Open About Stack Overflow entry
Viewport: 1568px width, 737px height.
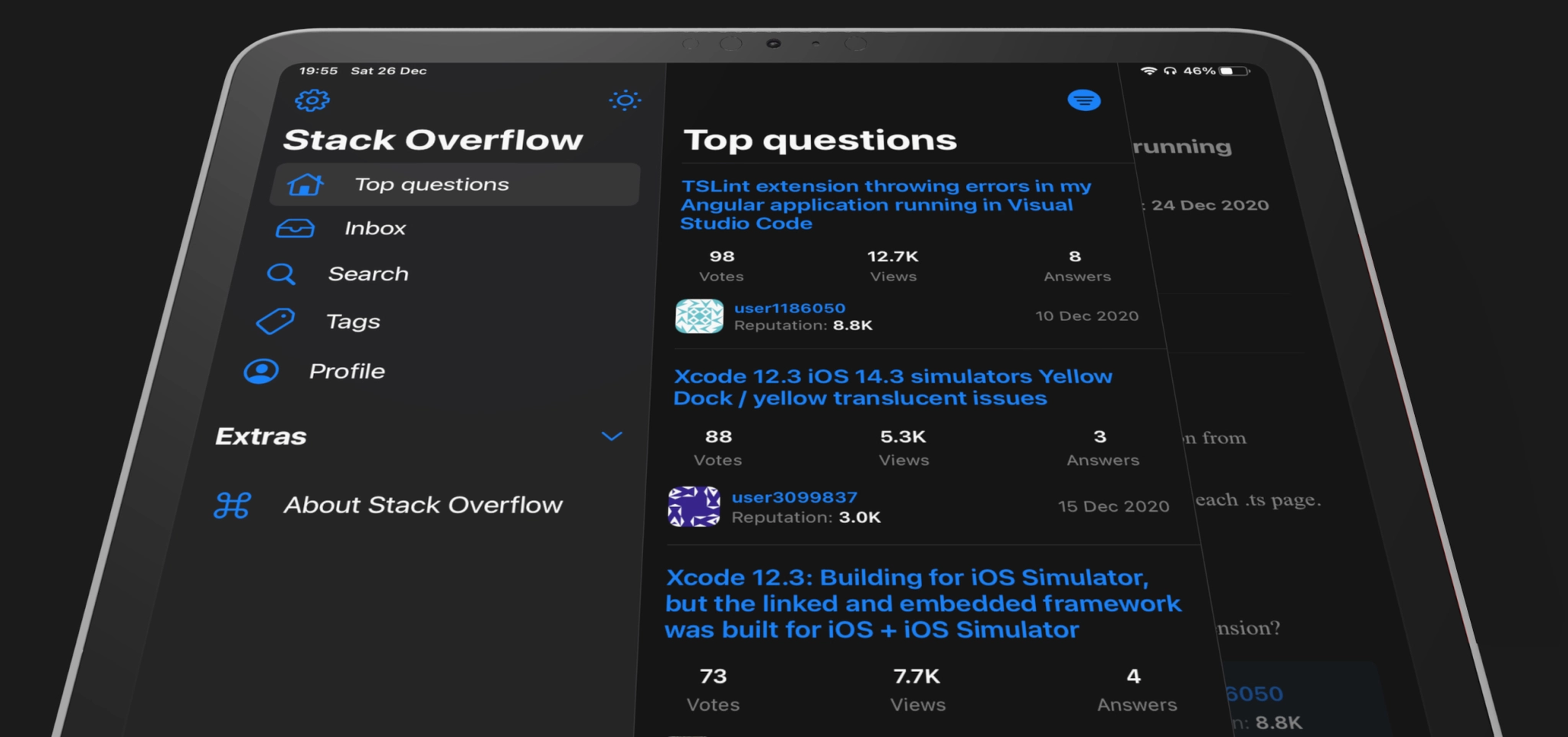[x=423, y=505]
